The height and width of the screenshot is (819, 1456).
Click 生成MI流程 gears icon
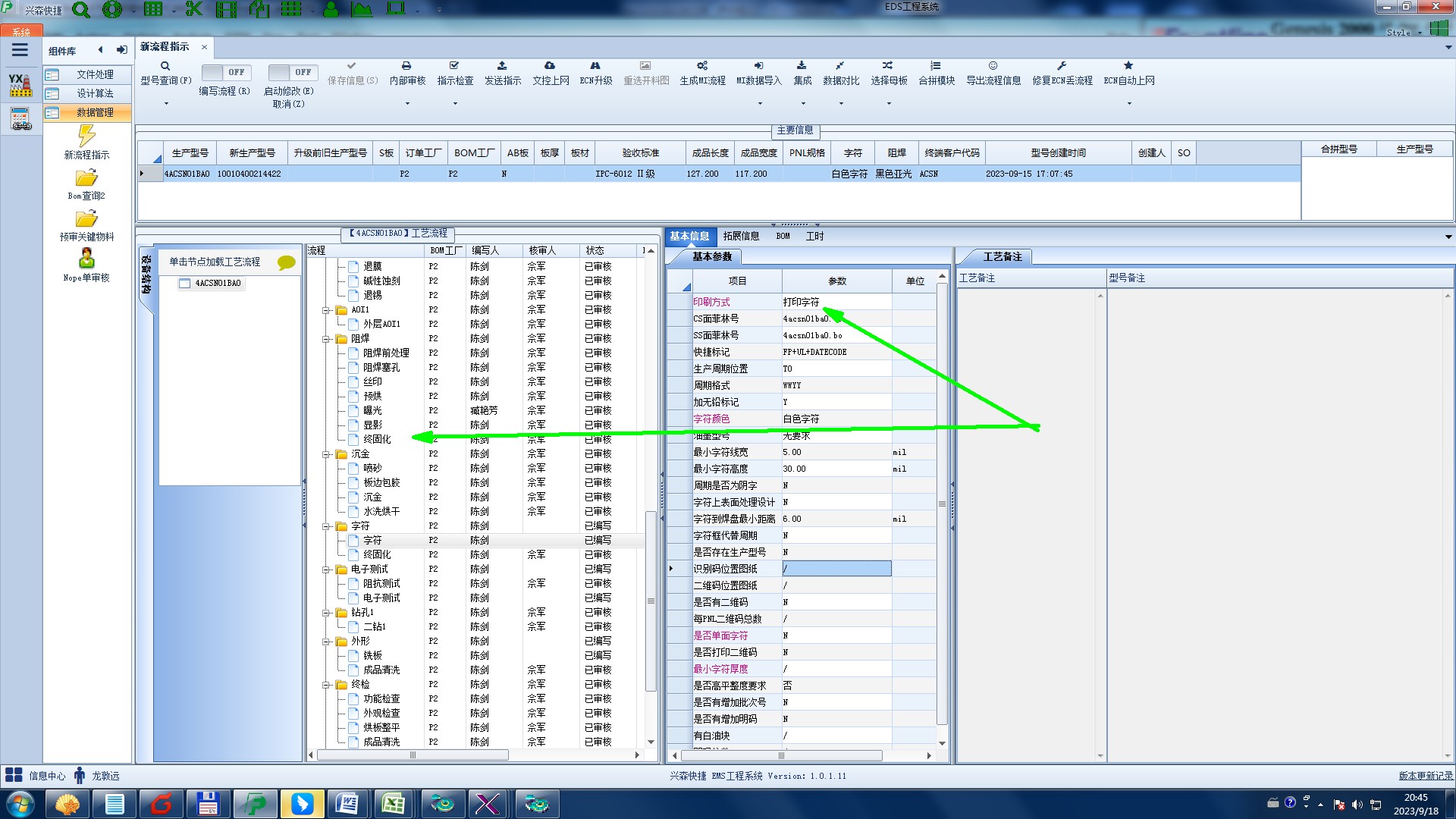(702, 67)
